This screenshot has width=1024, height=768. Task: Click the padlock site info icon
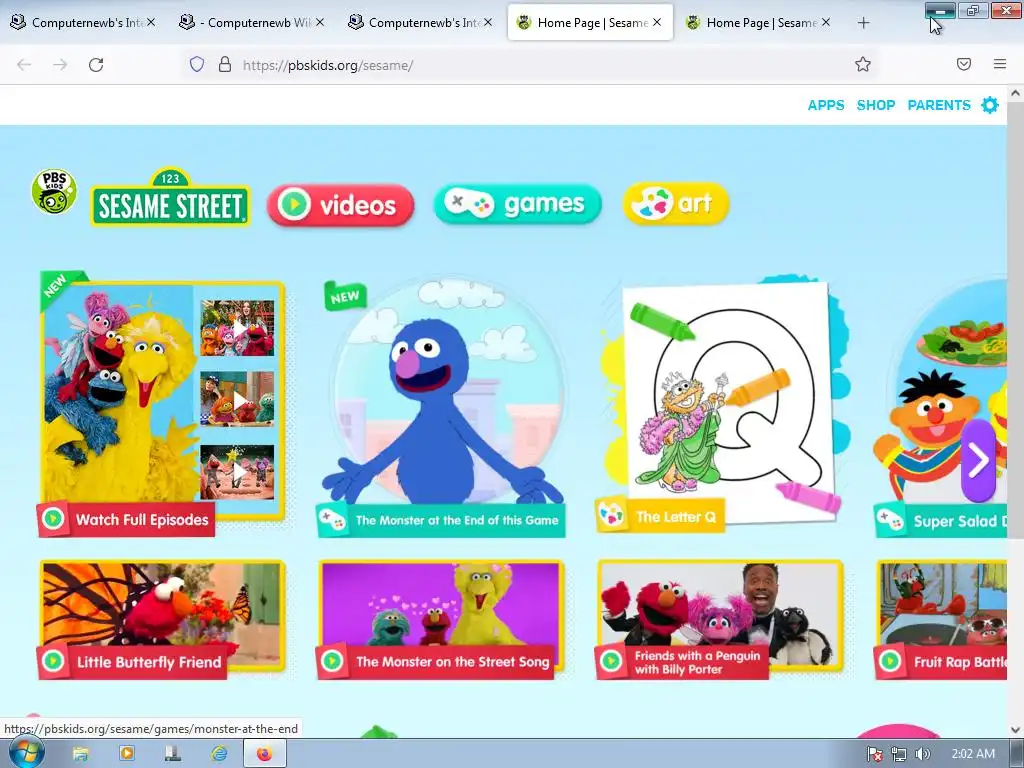(225, 65)
